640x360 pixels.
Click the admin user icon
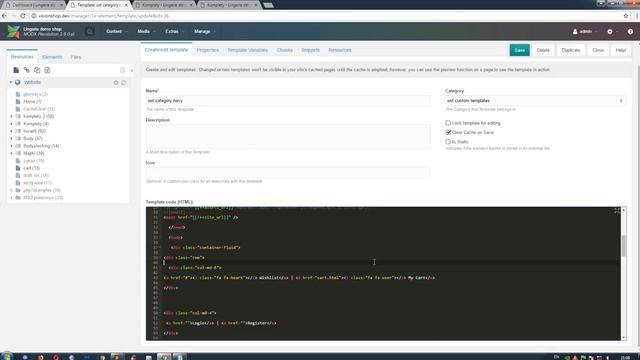click(x=575, y=31)
